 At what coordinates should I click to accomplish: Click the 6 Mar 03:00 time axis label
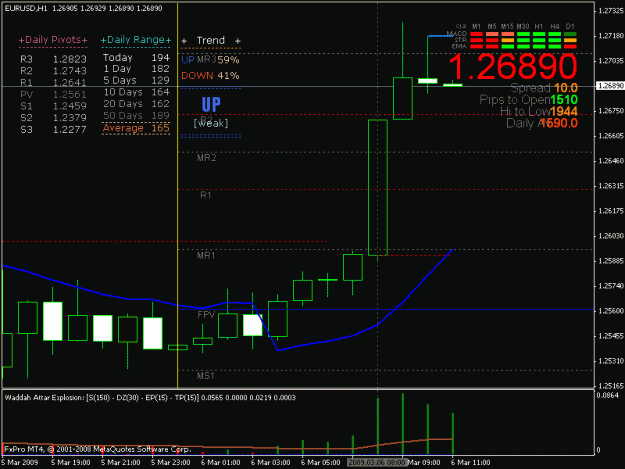tap(271, 463)
